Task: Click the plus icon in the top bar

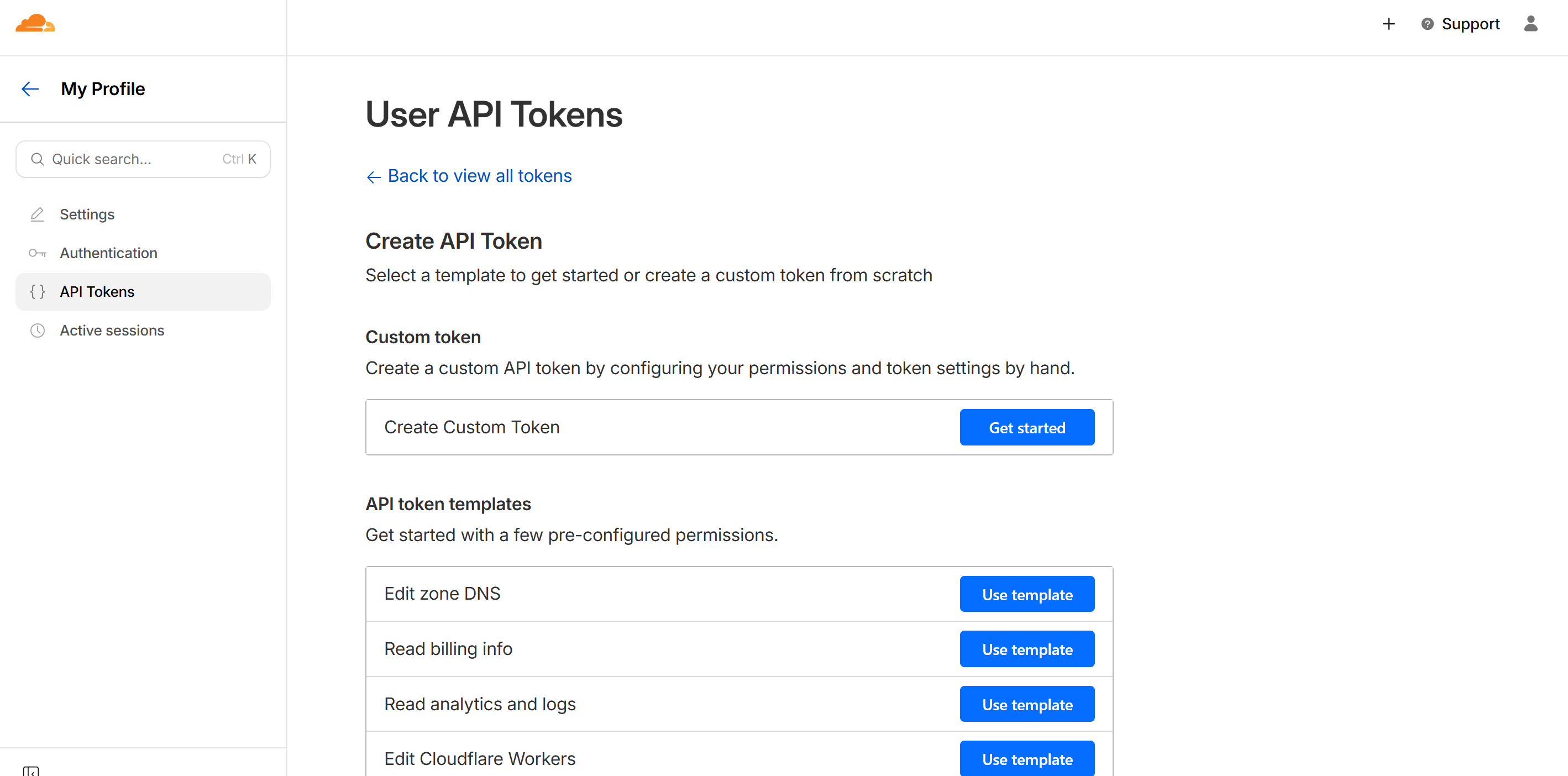Action: tap(1388, 24)
